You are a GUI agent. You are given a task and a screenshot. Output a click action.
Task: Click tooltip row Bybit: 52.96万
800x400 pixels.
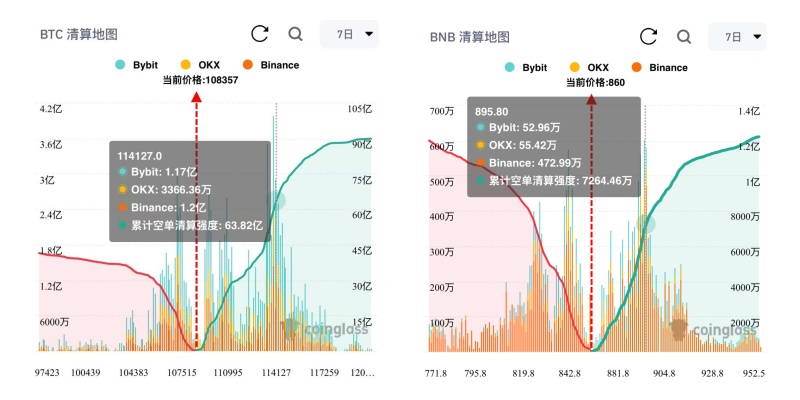pyautogui.click(x=517, y=128)
